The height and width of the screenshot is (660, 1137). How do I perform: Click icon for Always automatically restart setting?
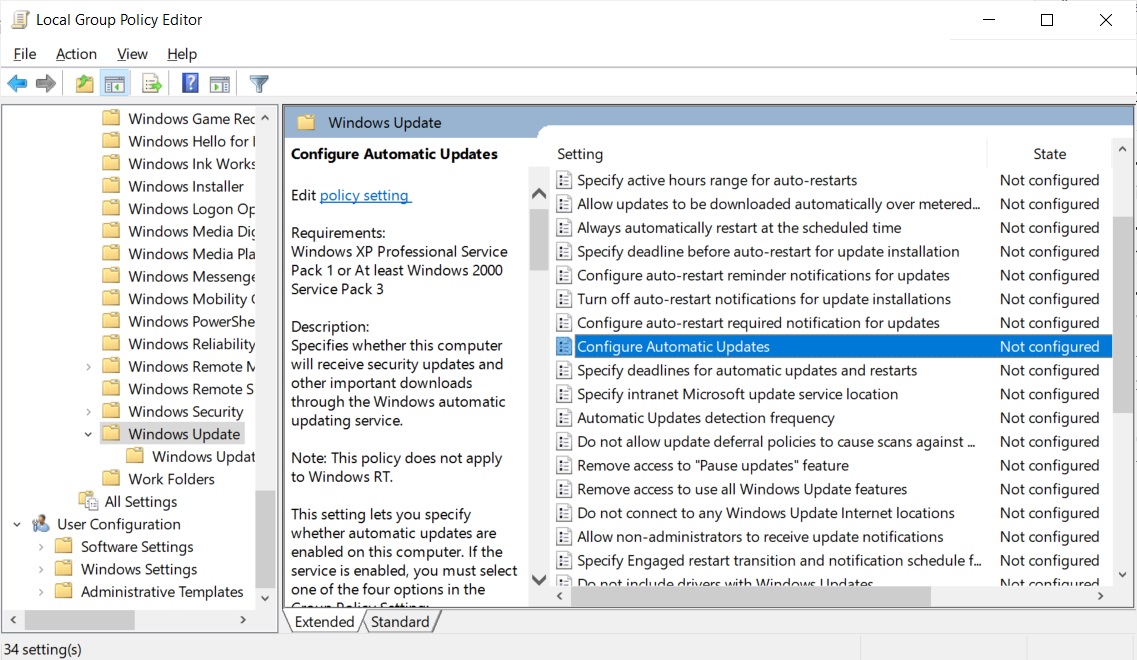(x=563, y=228)
